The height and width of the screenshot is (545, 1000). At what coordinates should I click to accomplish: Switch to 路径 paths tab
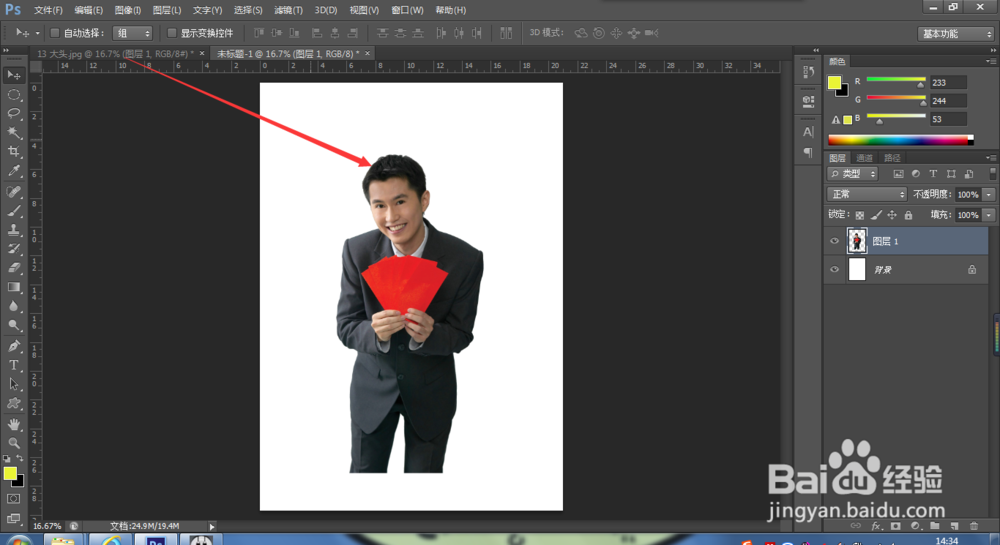click(892, 158)
